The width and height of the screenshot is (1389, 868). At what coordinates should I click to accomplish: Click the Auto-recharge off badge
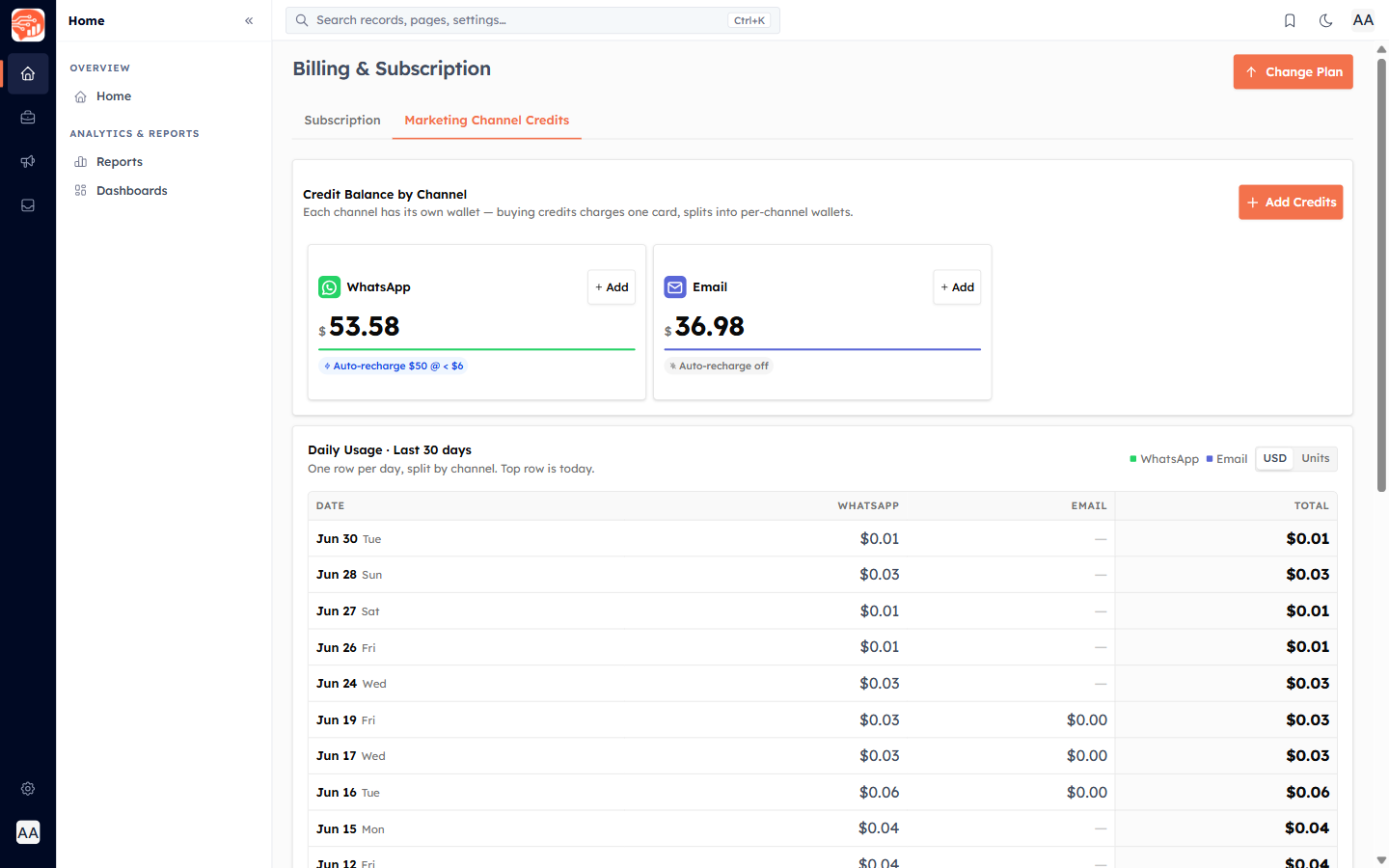coord(719,366)
